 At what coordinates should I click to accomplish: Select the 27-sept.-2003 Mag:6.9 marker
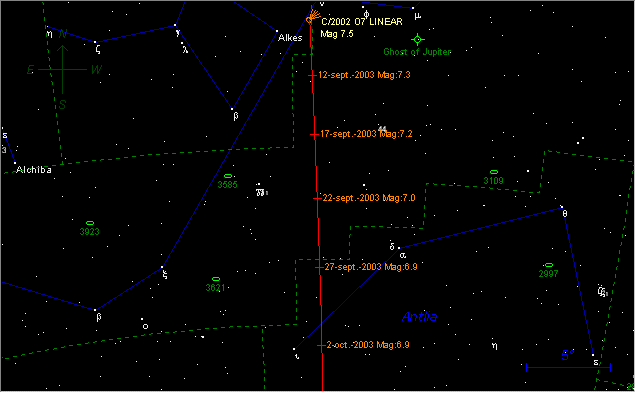pos(319,267)
